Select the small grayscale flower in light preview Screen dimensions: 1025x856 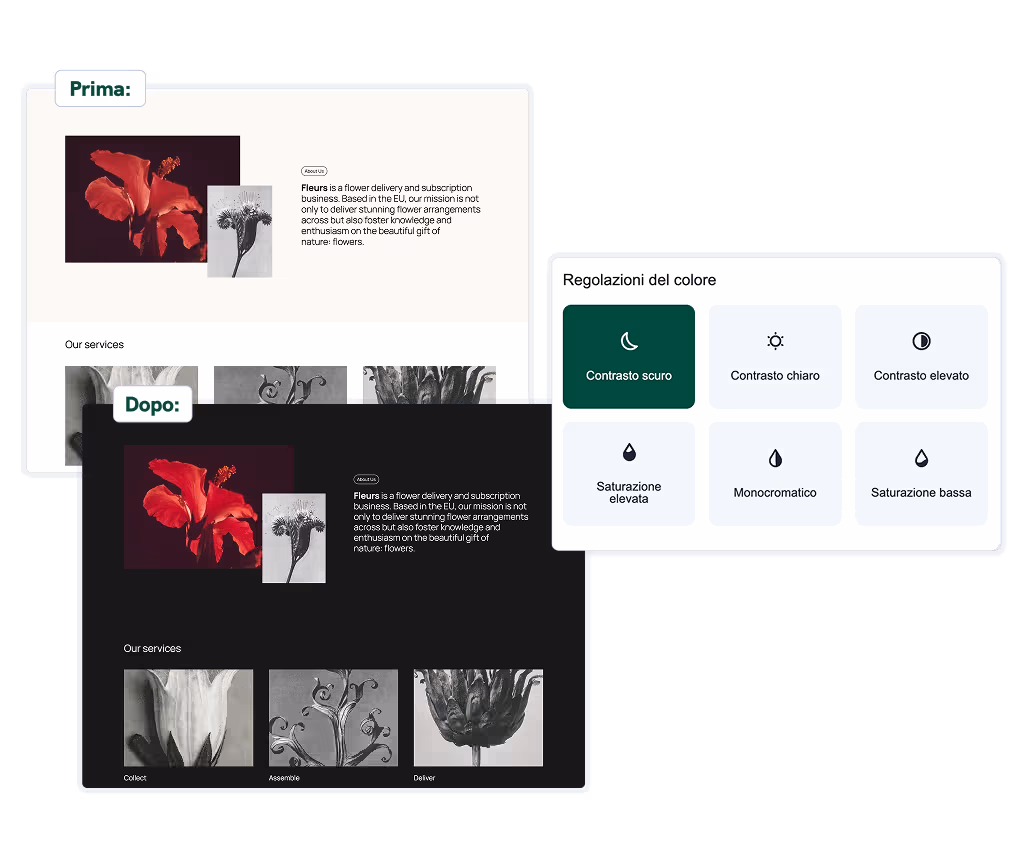click(x=240, y=231)
